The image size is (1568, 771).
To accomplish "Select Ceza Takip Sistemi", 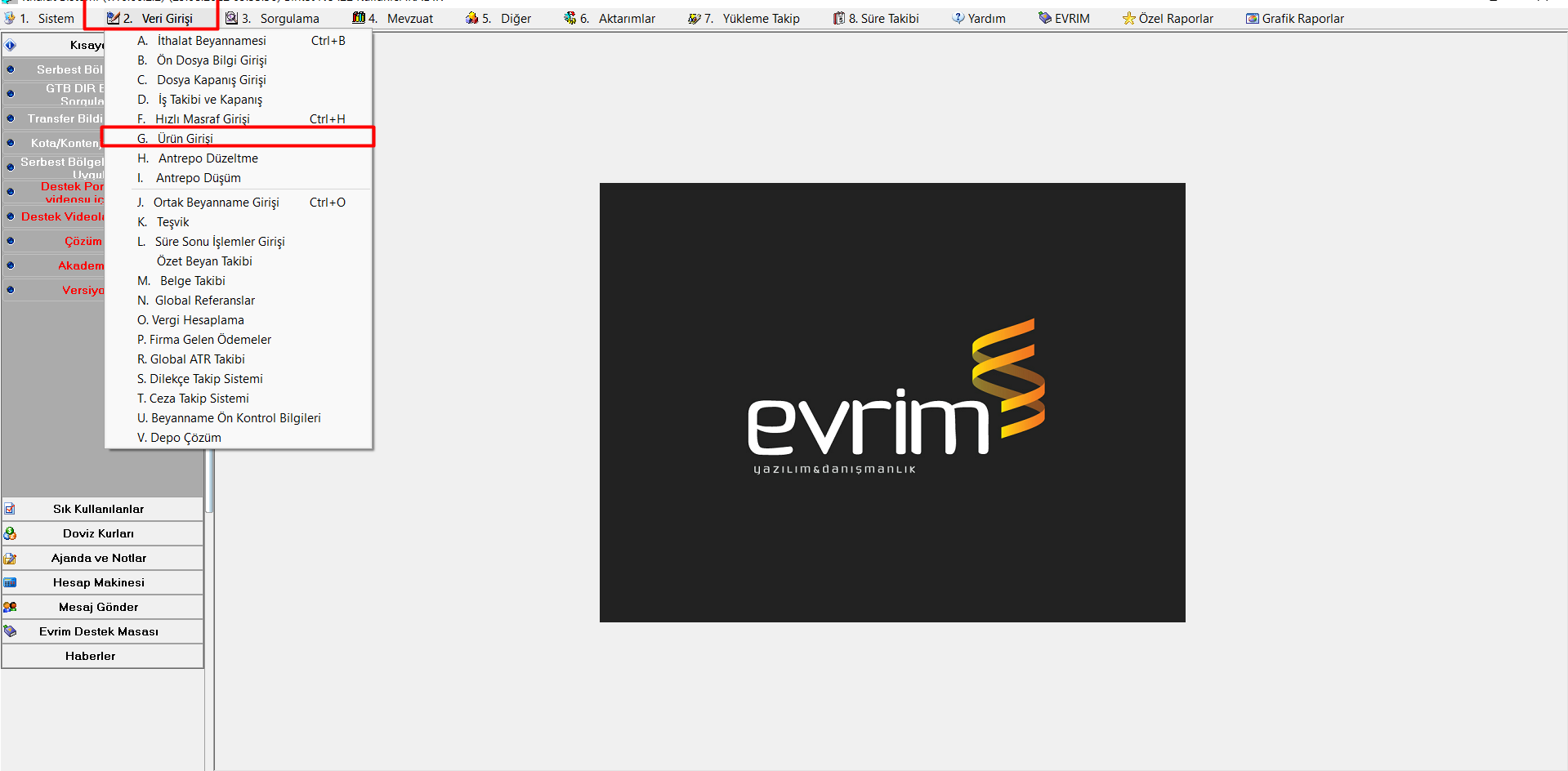I will pos(239,399).
